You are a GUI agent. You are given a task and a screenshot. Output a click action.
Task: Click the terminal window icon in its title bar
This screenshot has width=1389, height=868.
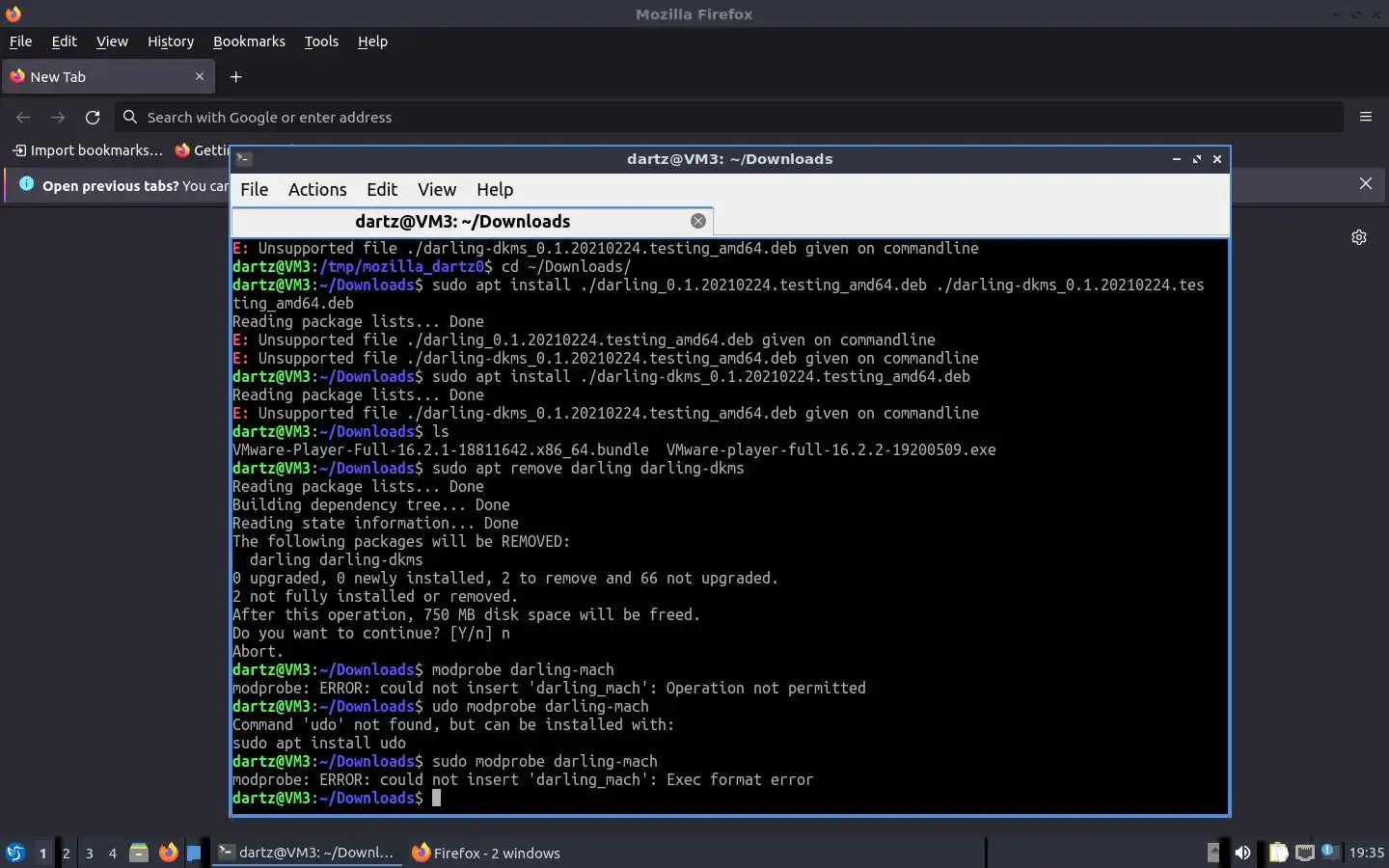point(244,159)
